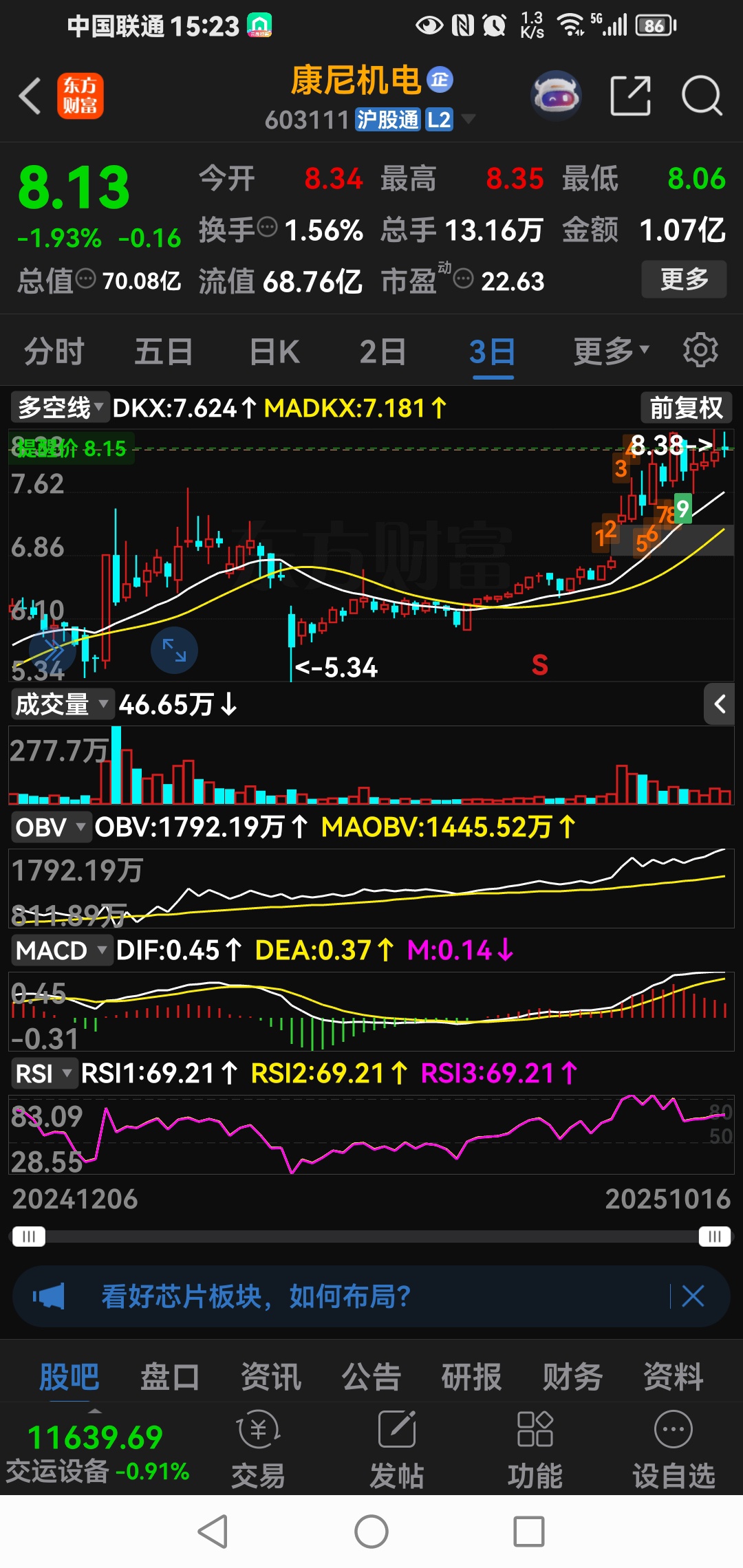Tap the fullscreen expand chart icon

pyautogui.click(x=174, y=650)
